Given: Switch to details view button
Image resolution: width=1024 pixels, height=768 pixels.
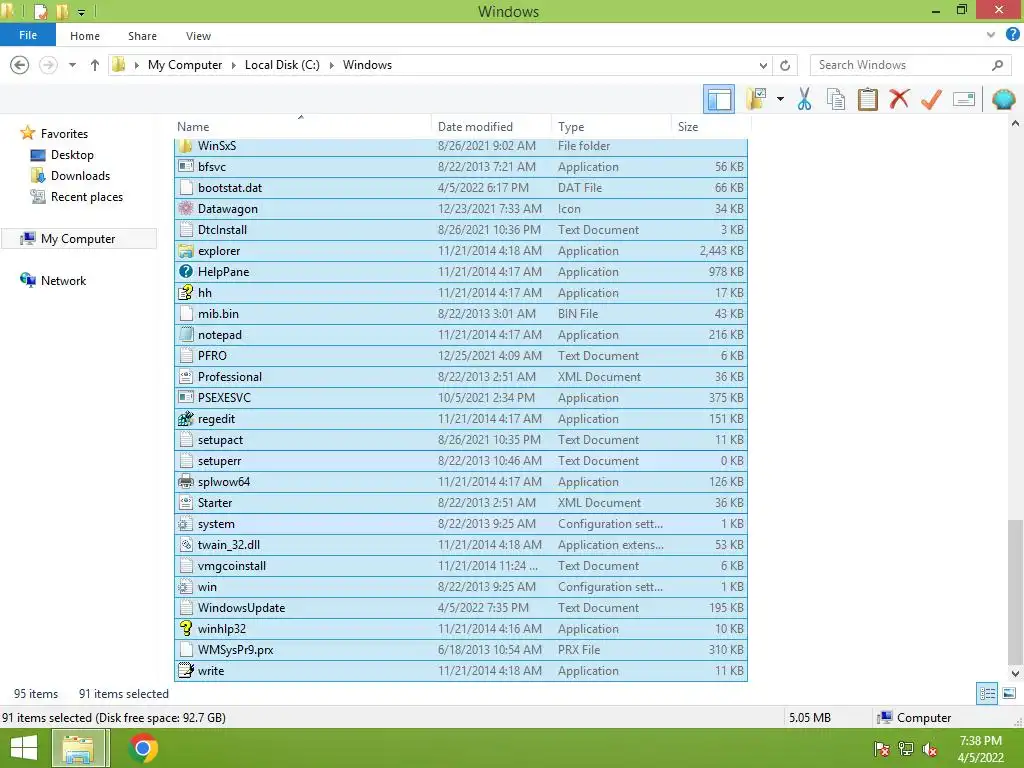Looking at the screenshot, I should (987, 693).
